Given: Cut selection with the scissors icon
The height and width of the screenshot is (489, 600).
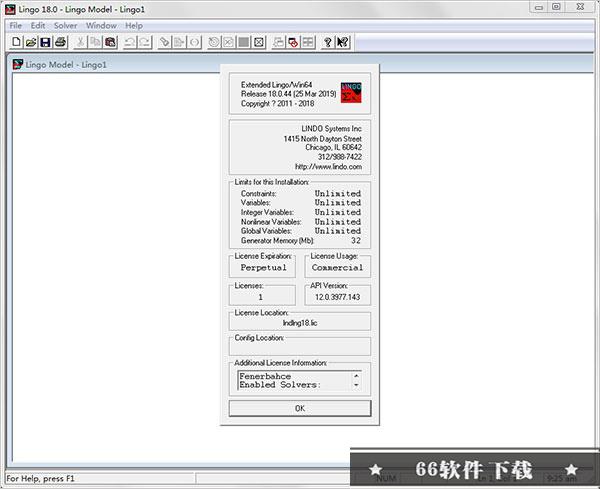Looking at the screenshot, I should click(x=80, y=42).
